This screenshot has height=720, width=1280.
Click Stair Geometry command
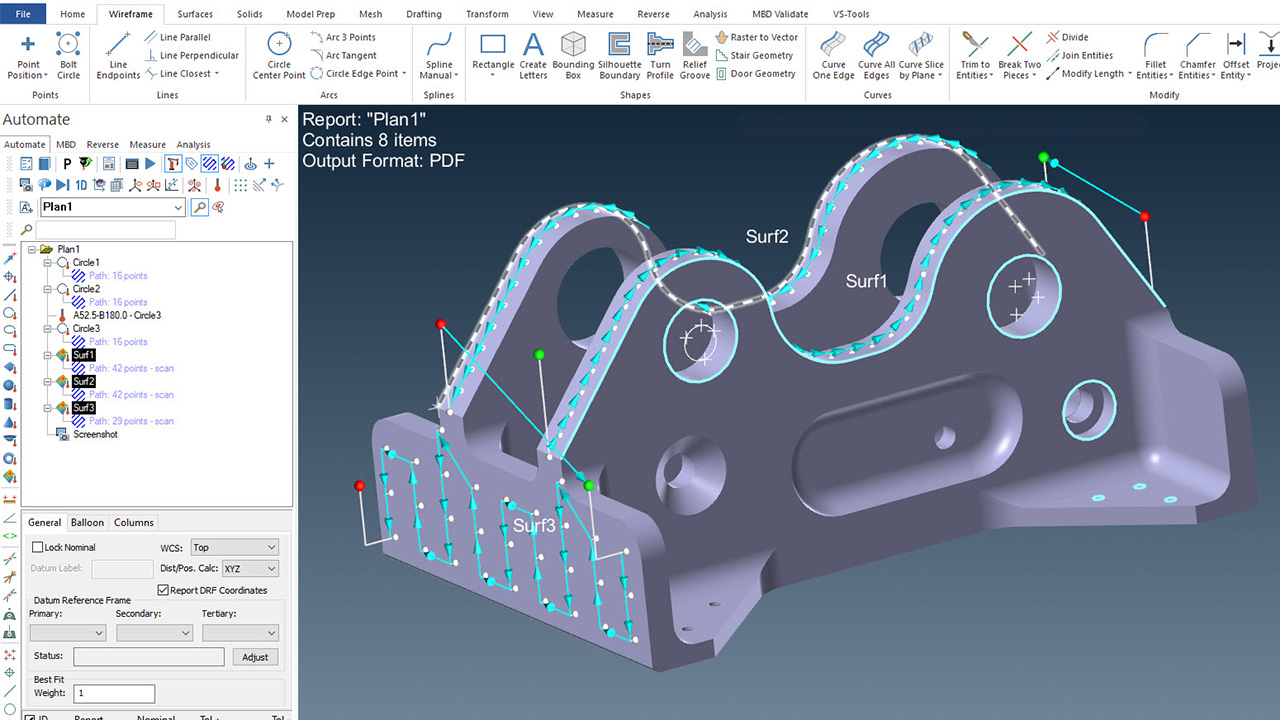[x=754, y=55]
